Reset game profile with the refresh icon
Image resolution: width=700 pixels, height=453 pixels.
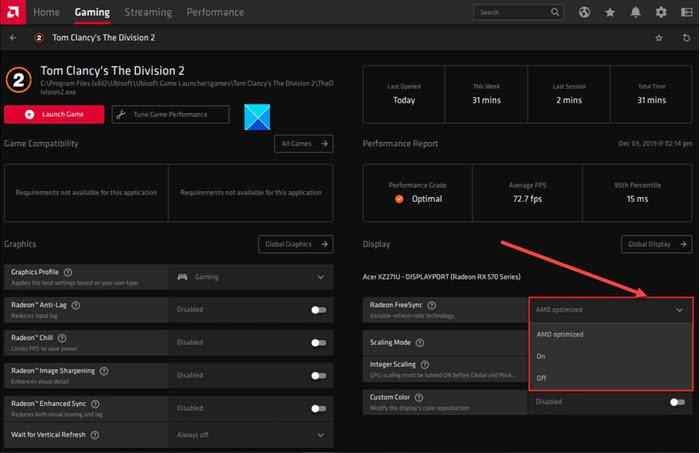pyautogui.click(x=686, y=38)
